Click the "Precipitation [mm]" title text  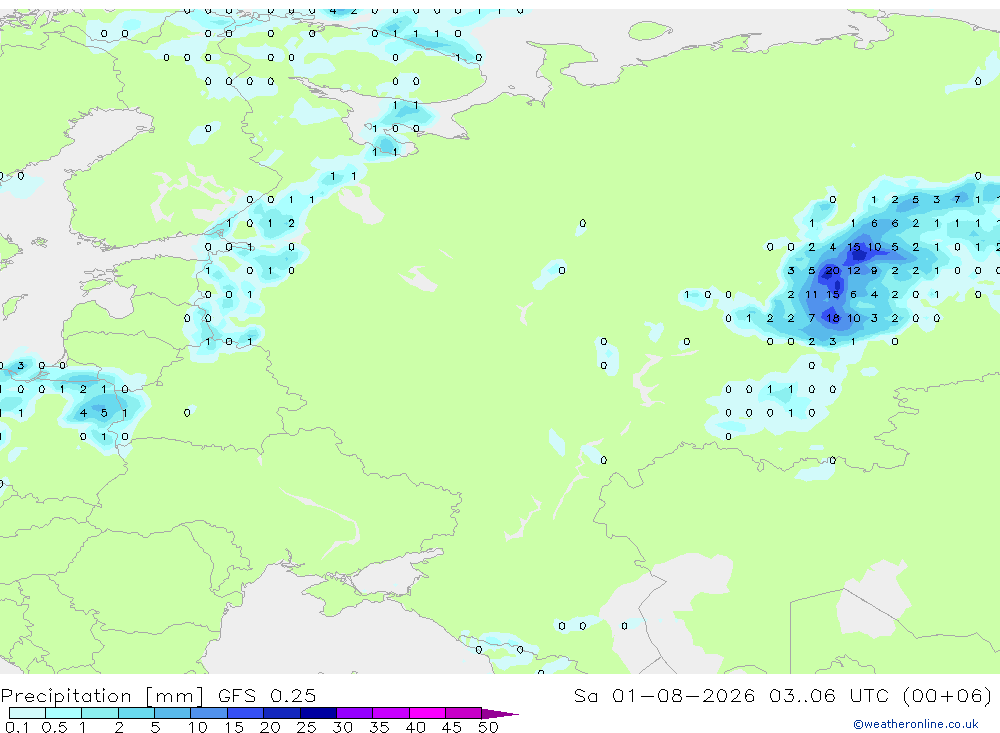click(x=102, y=696)
